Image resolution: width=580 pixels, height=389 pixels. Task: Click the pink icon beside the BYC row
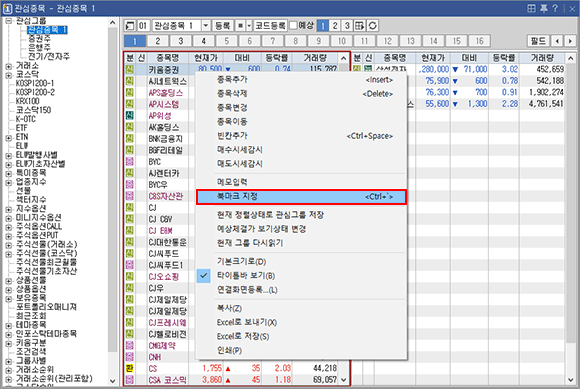click(129, 161)
